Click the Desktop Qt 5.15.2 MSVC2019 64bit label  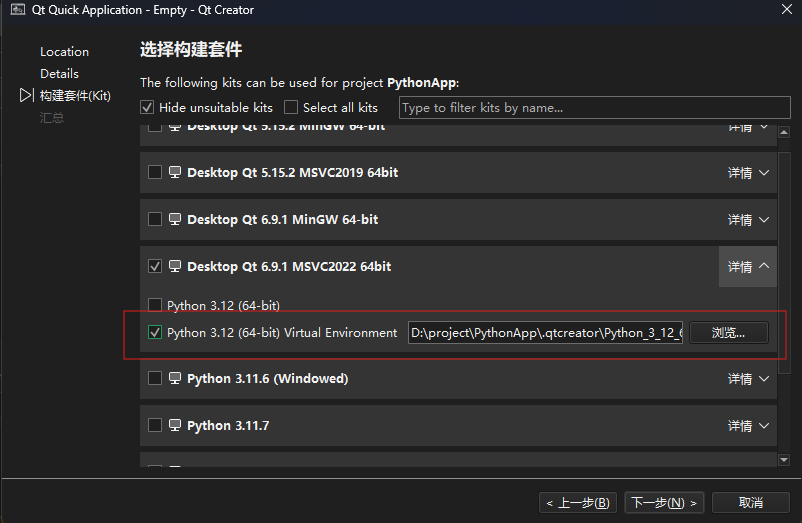[293, 172]
